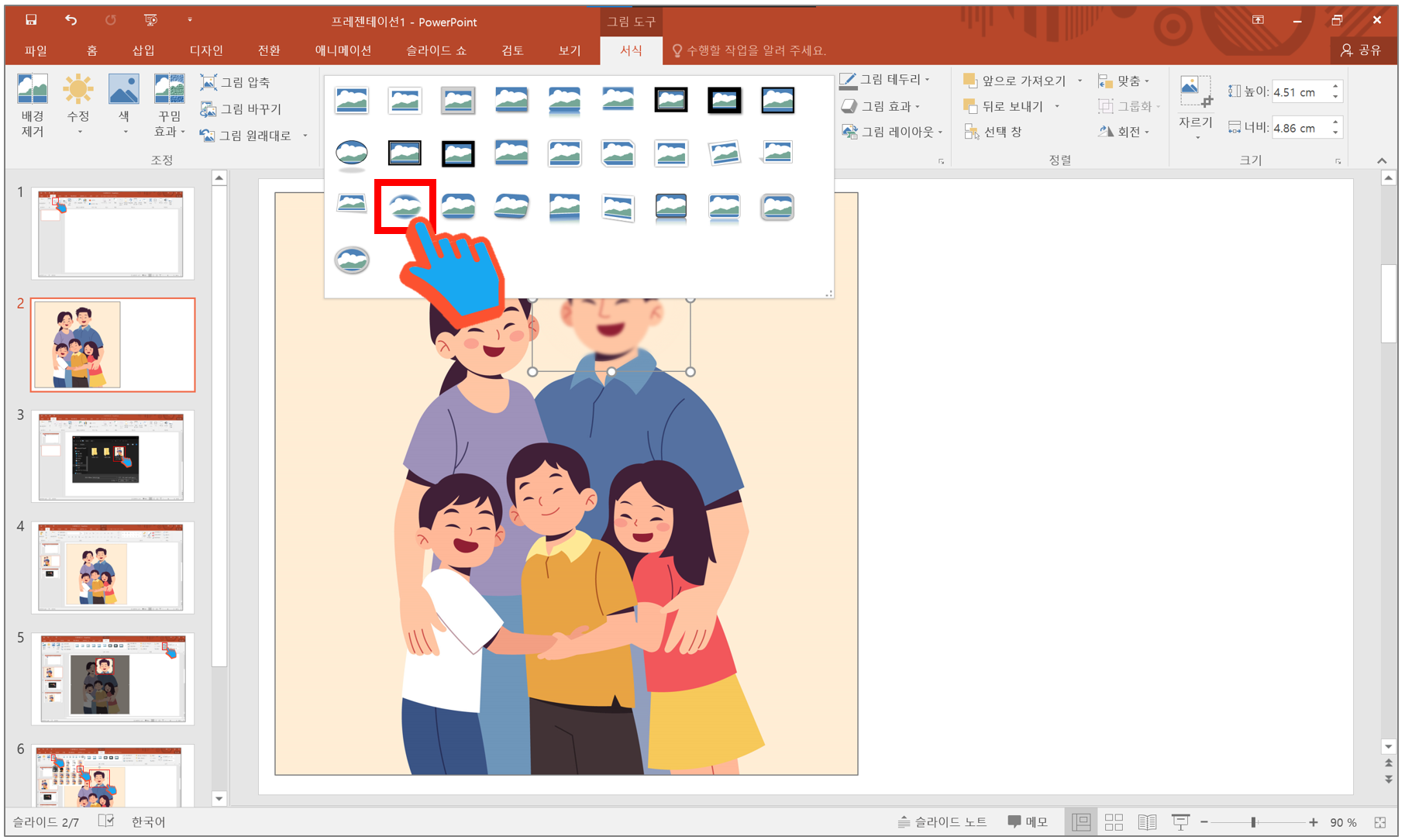Click the 수행할 작업을 알려 주세요 search box
The width and height of the screenshot is (1405, 840).
click(x=749, y=50)
